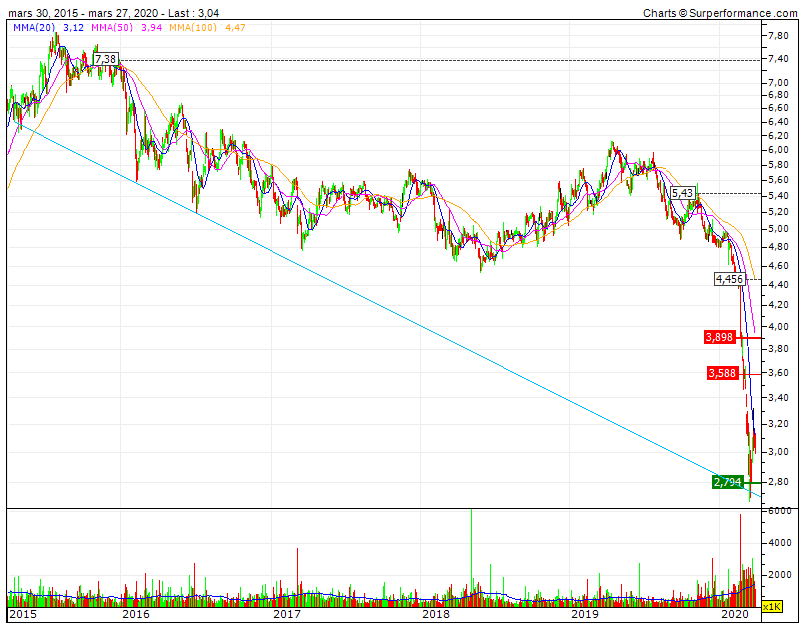
Task: Click the red 3,588 level marker
Action: point(722,373)
